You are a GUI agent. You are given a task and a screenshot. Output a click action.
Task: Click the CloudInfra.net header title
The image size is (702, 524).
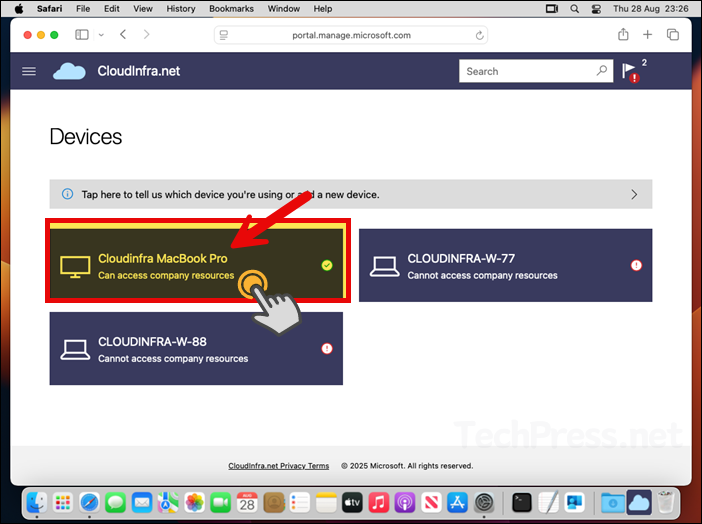click(139, 71)
